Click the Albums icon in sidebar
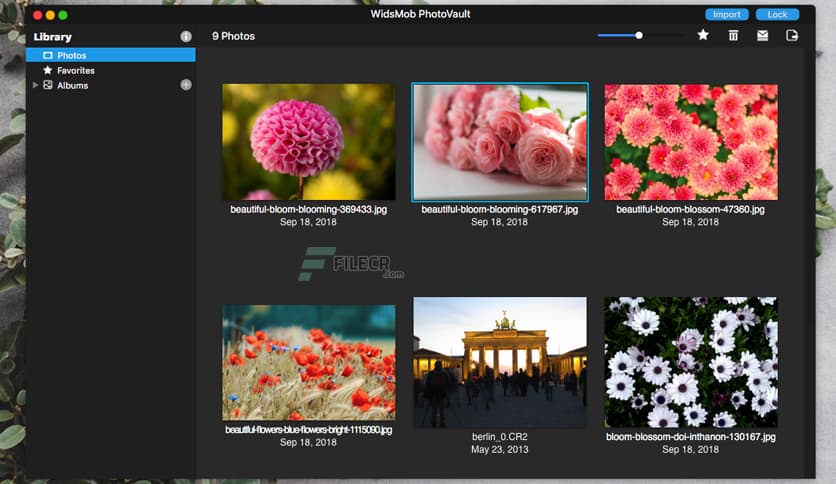 pyautogui.click(x=47, y=85)
